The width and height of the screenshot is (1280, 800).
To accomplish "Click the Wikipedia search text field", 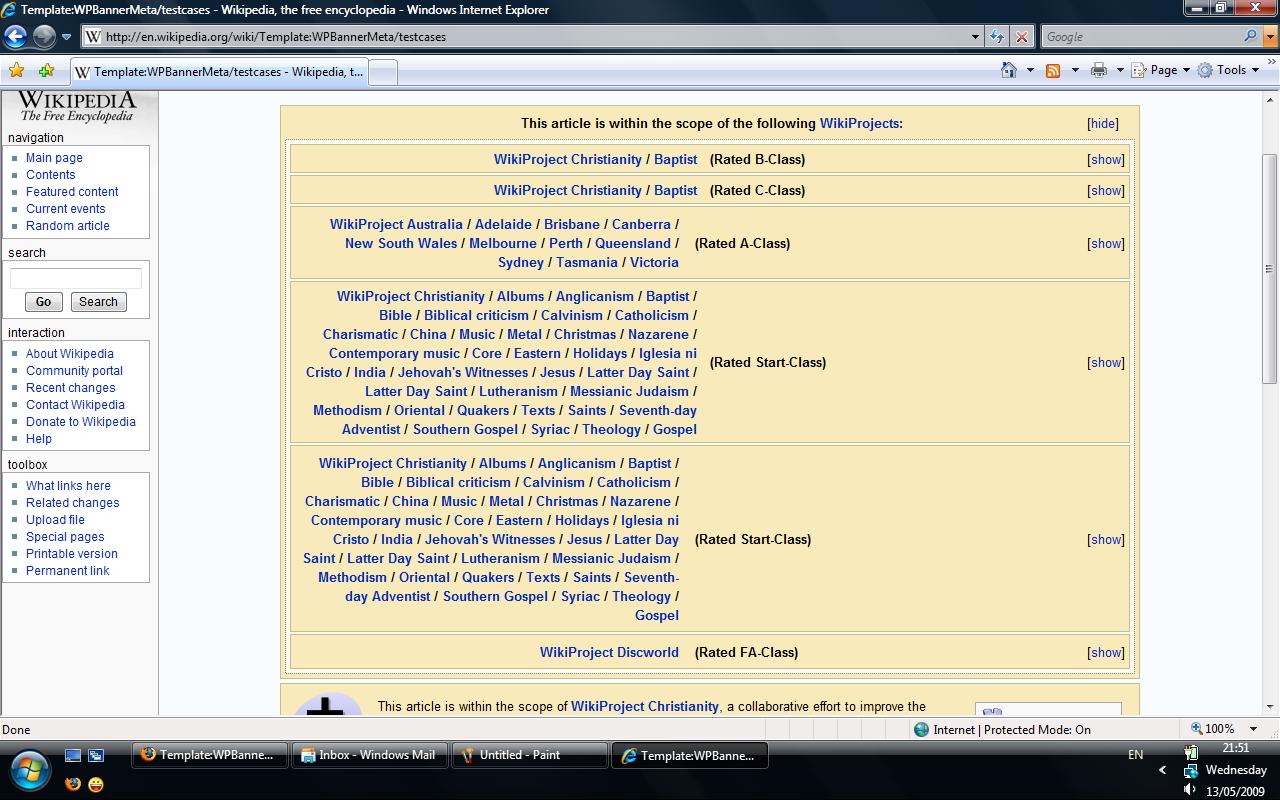I will click(x=76, y=278).
